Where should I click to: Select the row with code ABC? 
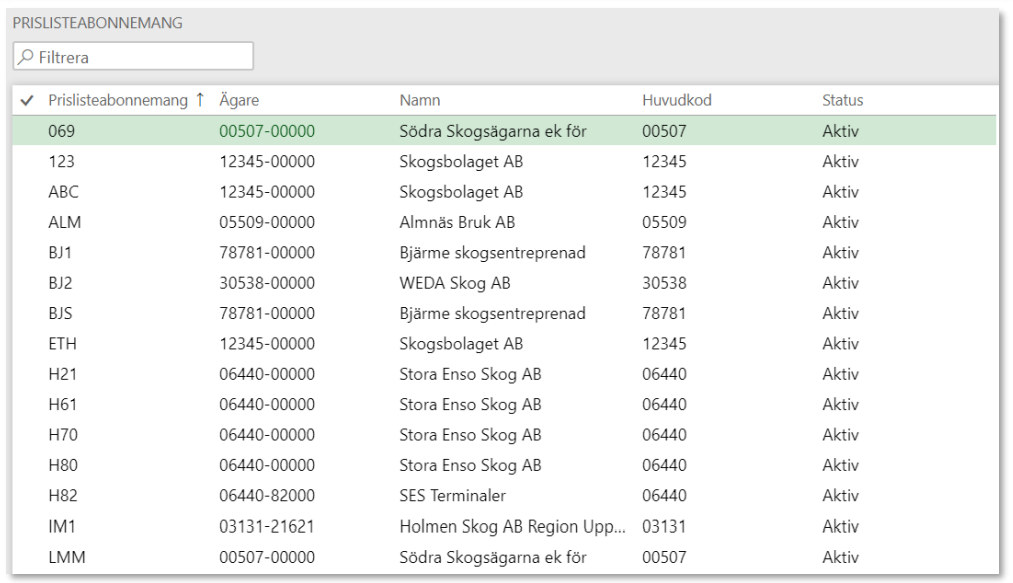click(x=504, y=191)
